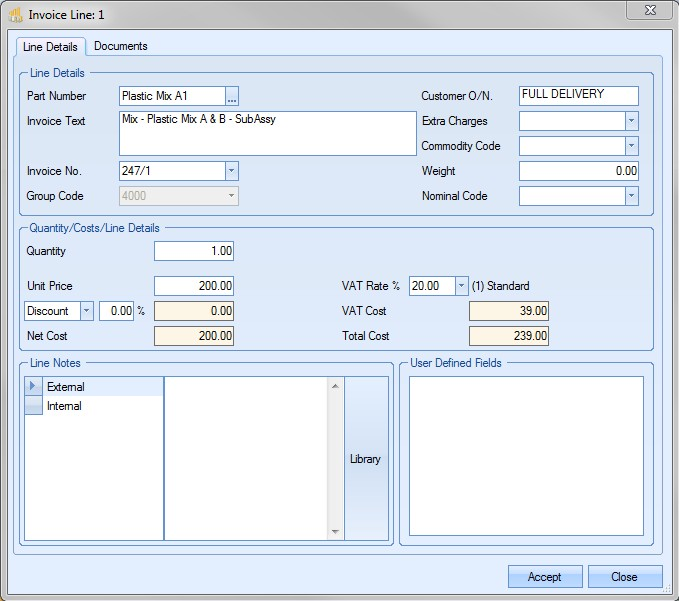
Task: Switch to the Documents tab
Action: pyautogui.click(x=121, y=46)
